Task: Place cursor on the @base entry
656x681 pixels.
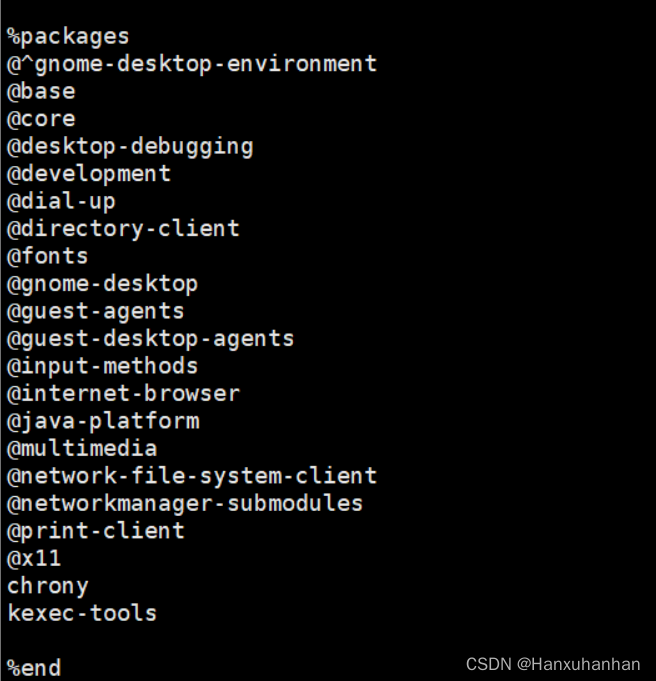Action: coord(41,92)
